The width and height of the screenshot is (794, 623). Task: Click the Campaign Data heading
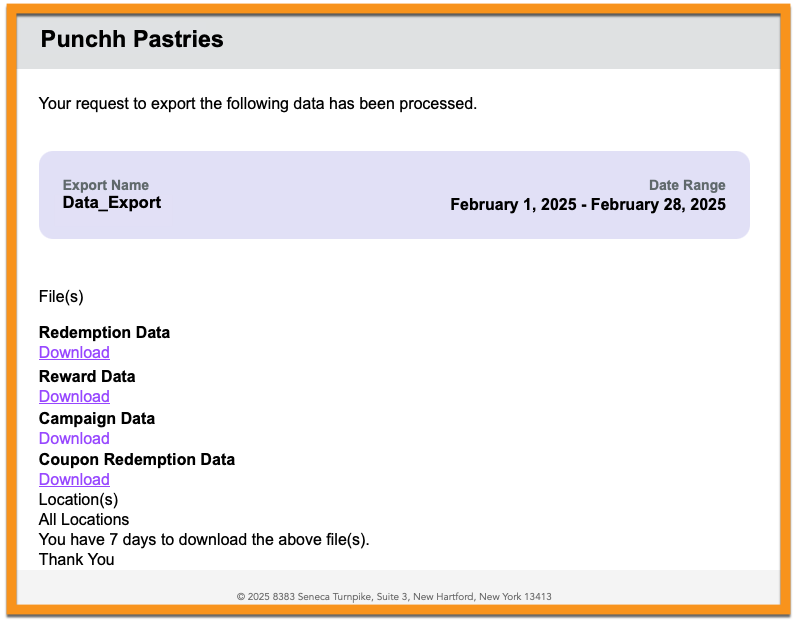pos(97,419)
